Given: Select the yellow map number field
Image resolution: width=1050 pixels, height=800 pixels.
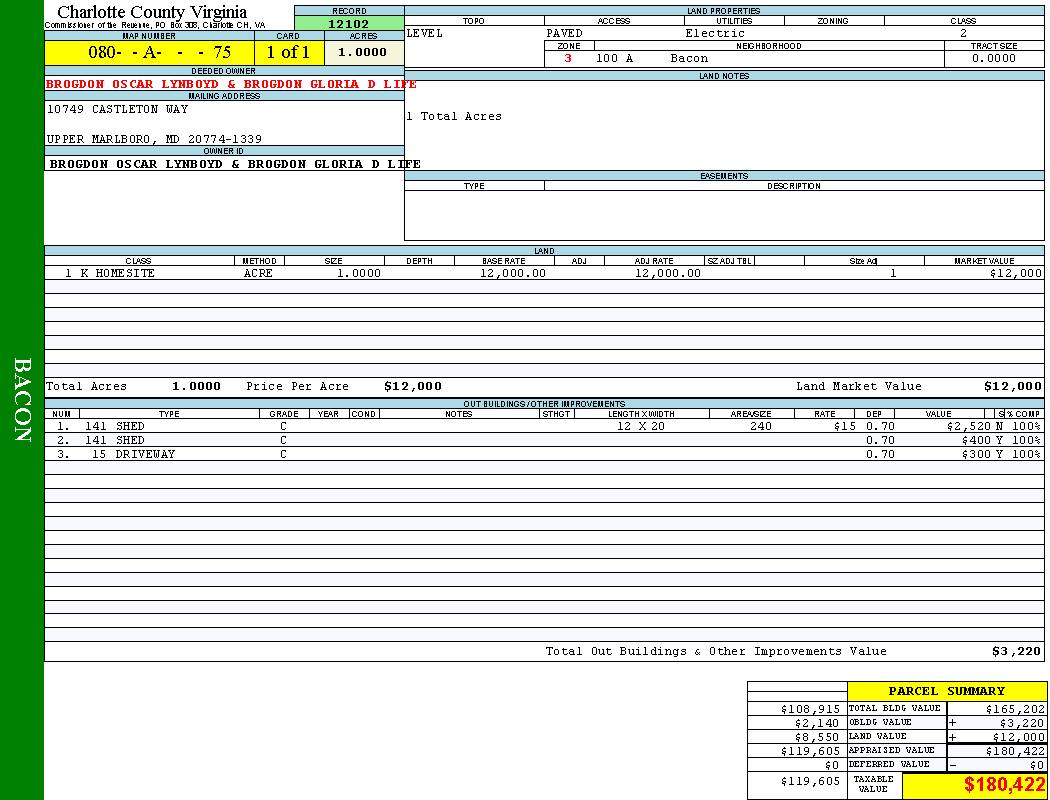Looking at the screenshot, I should click(148, 53).
